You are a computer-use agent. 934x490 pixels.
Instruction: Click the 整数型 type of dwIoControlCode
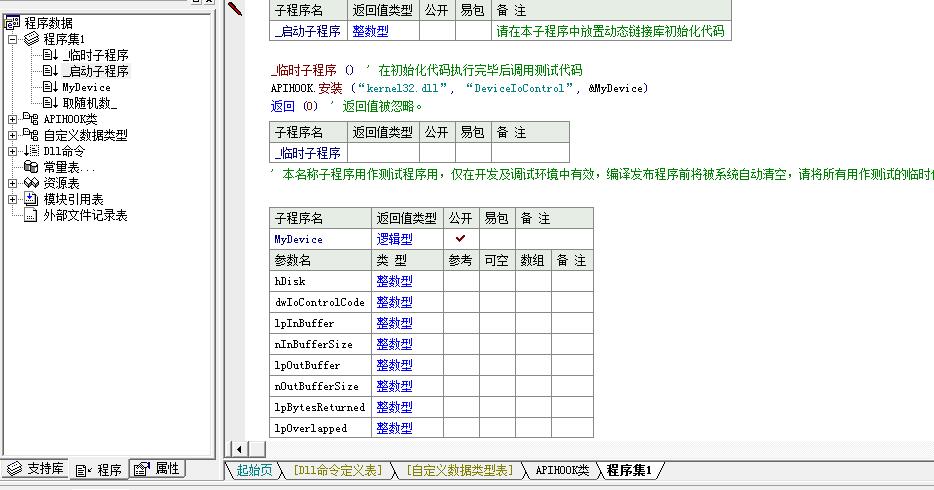[x=394, y=302]
